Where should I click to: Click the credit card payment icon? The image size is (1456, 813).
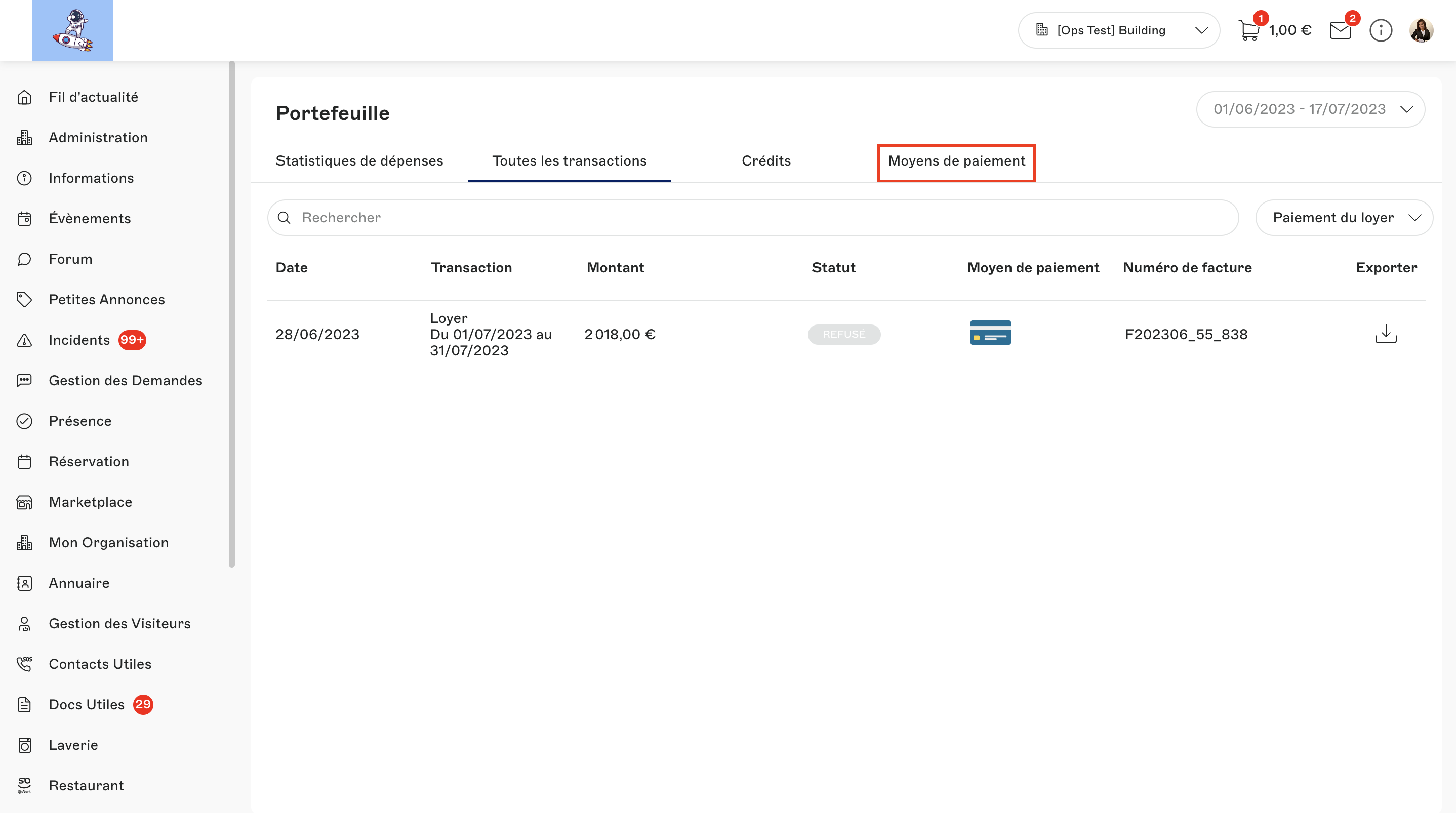tap(990, 333)
